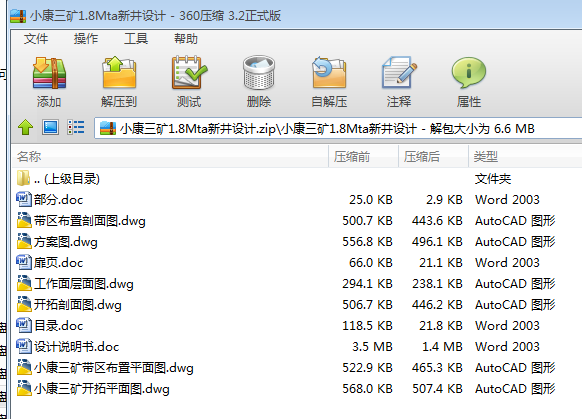Select file name 目录.doc
Viewport: 582px width, 419px height.
[x=58, y=326]
